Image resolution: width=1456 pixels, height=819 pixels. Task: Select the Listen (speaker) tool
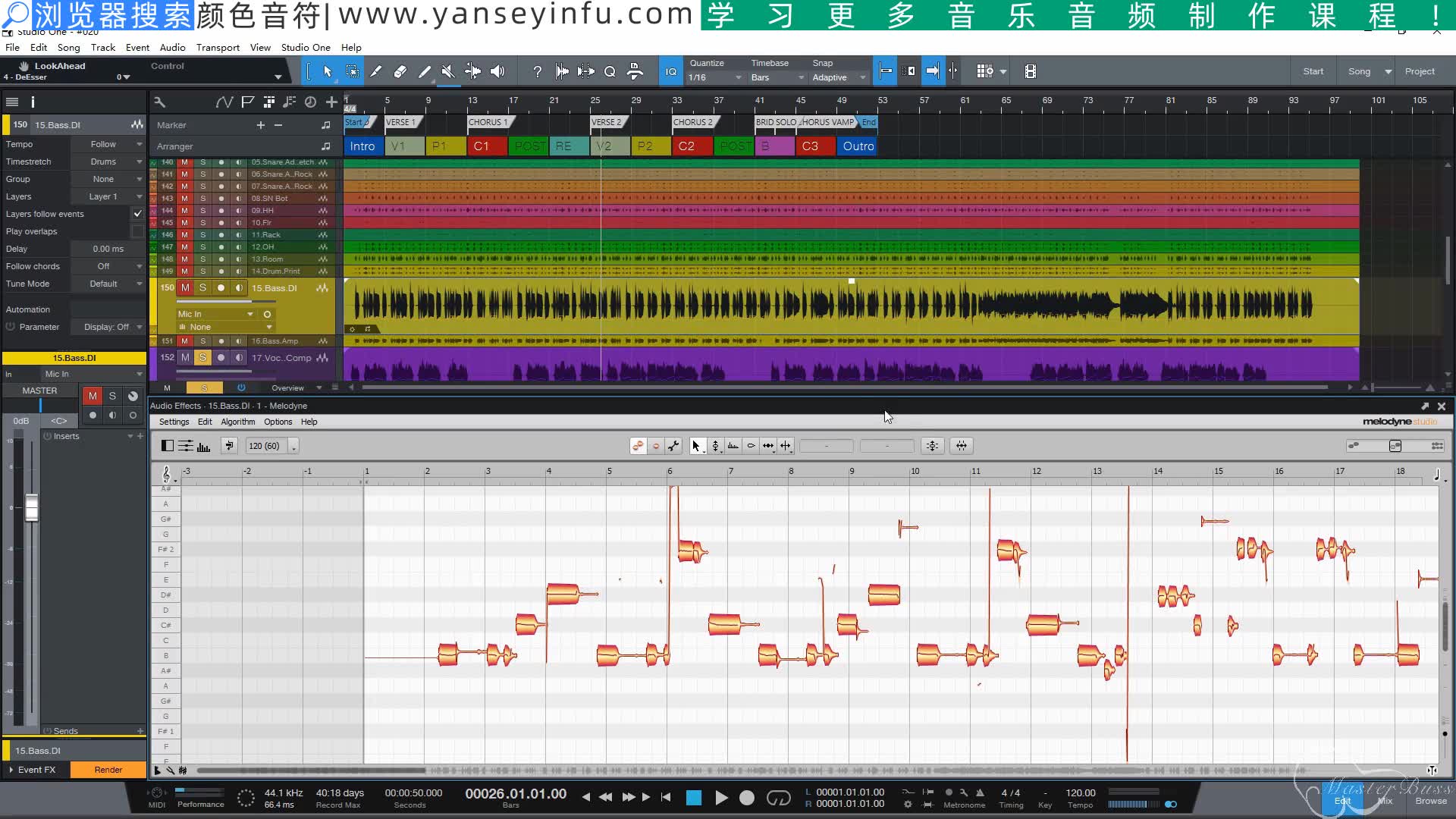pyautogui.click(x=497, y=71)
